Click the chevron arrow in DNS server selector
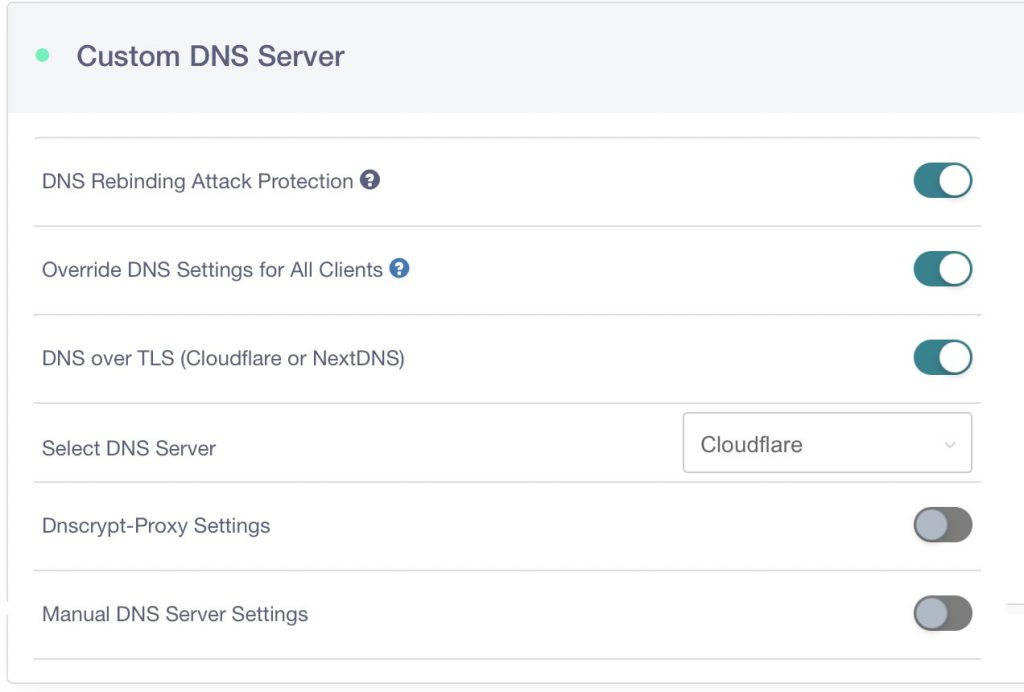Screen dimensions: 1024x692 click(x=950, y=445)
